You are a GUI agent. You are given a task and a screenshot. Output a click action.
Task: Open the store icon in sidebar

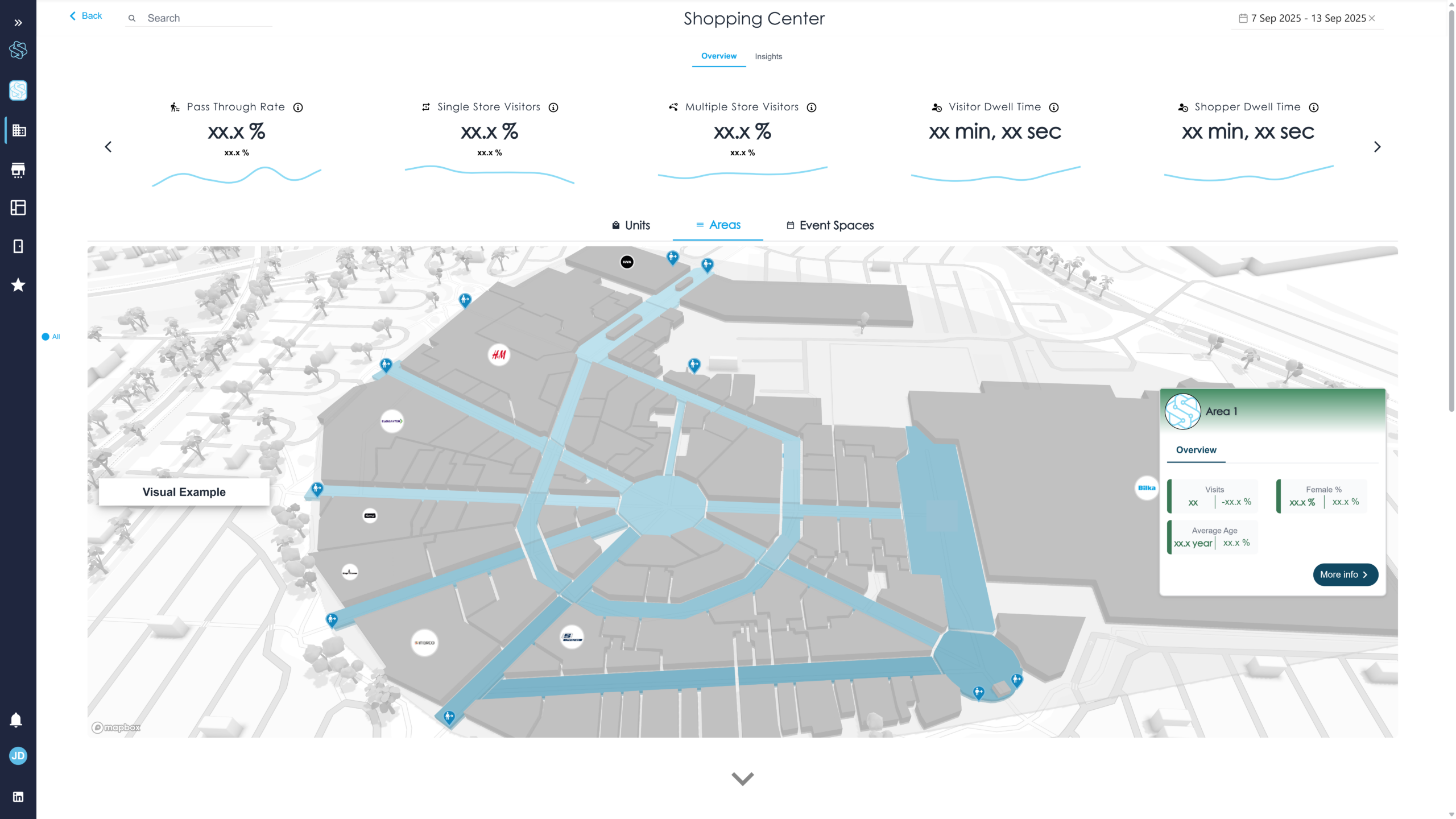pos(18,170)
